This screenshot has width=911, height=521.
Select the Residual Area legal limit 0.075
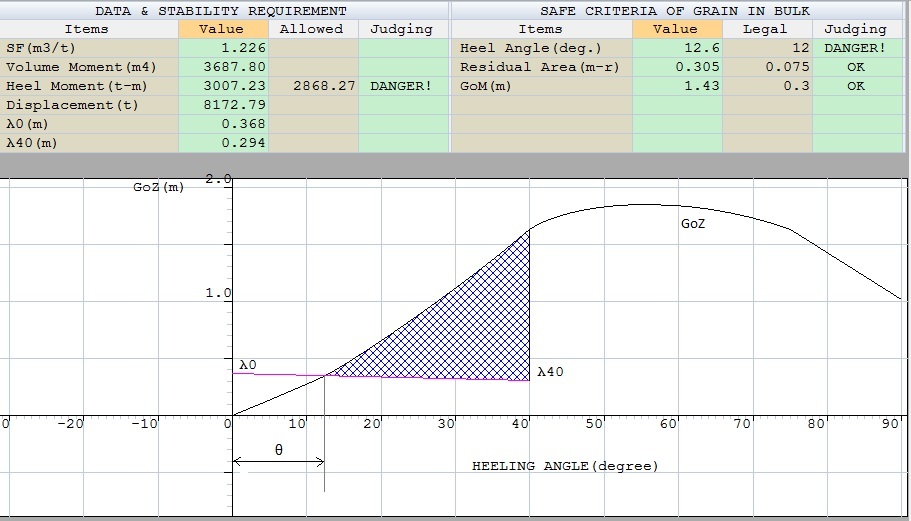click(767, 67)
